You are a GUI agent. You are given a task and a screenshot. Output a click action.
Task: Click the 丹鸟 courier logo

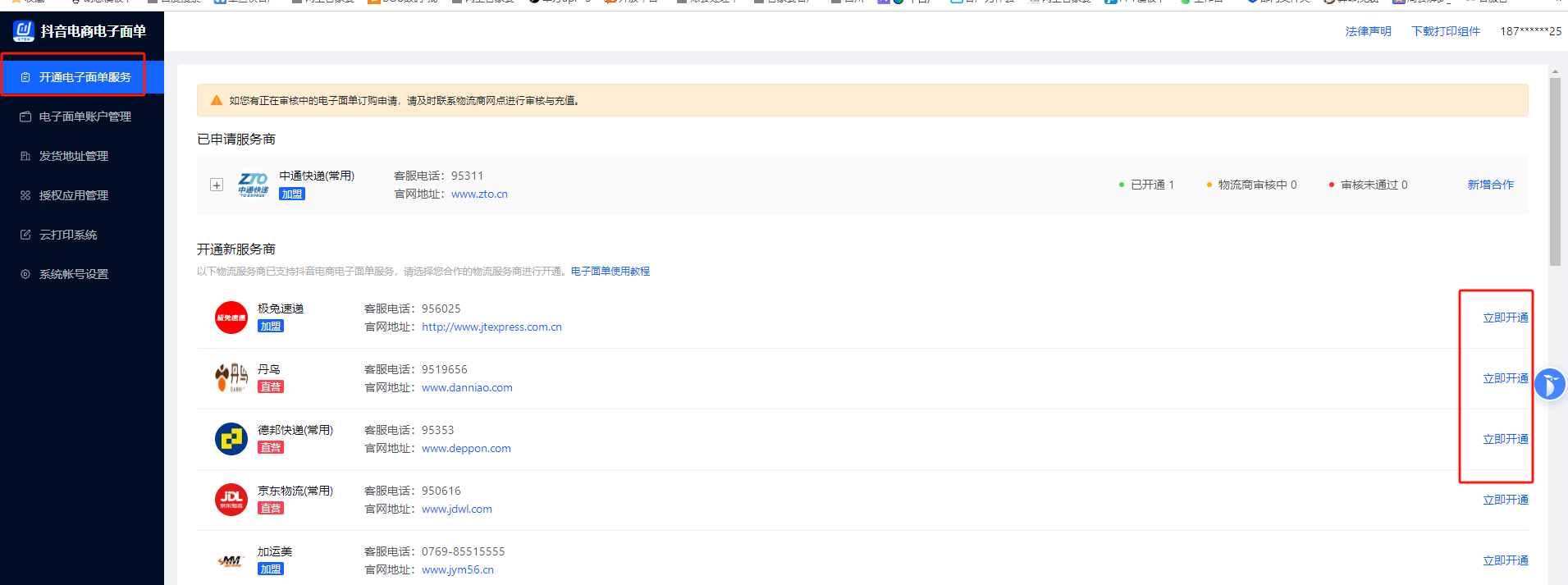(x=231, y=377)
